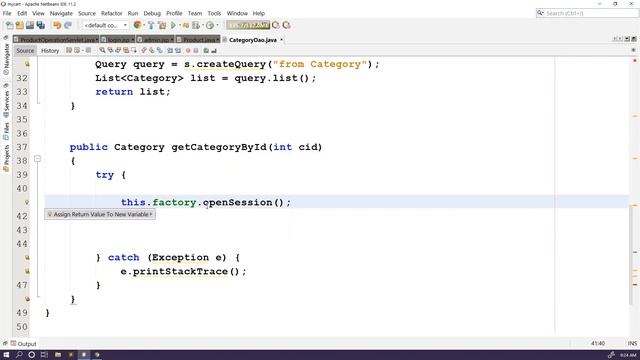Switch to the History view button

[50, 51]
